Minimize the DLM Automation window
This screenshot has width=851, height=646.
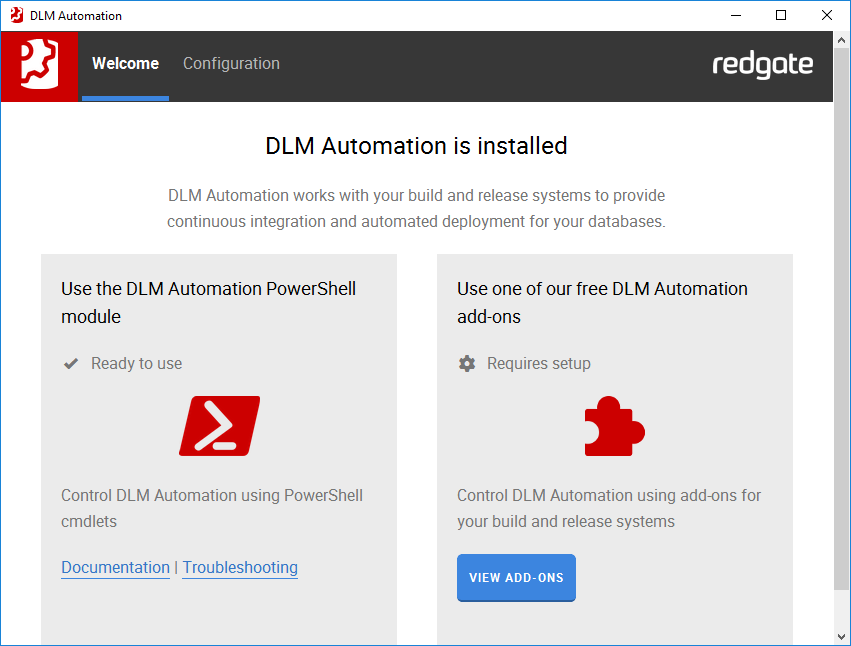tap(736, 16)
